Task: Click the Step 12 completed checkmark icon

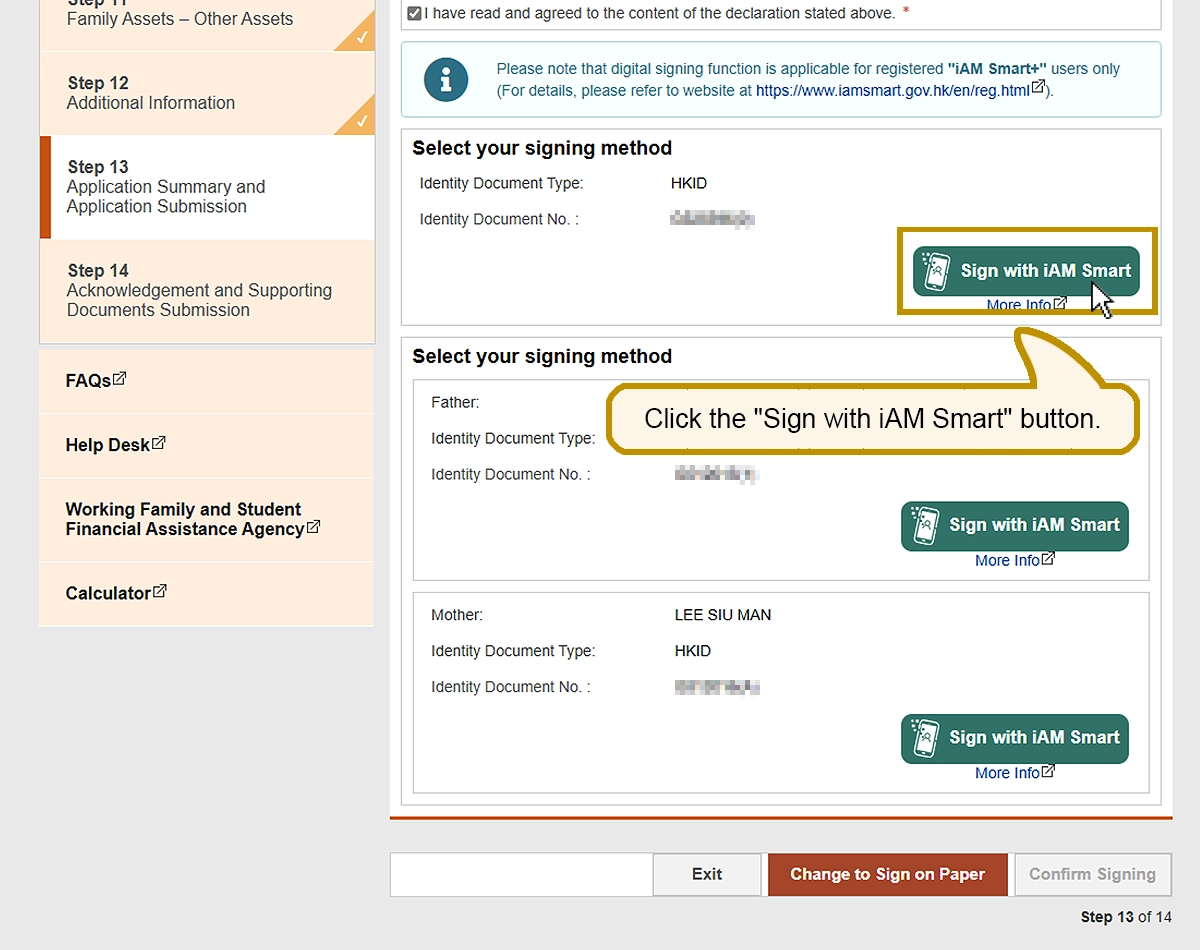Action: click(361, 121)
